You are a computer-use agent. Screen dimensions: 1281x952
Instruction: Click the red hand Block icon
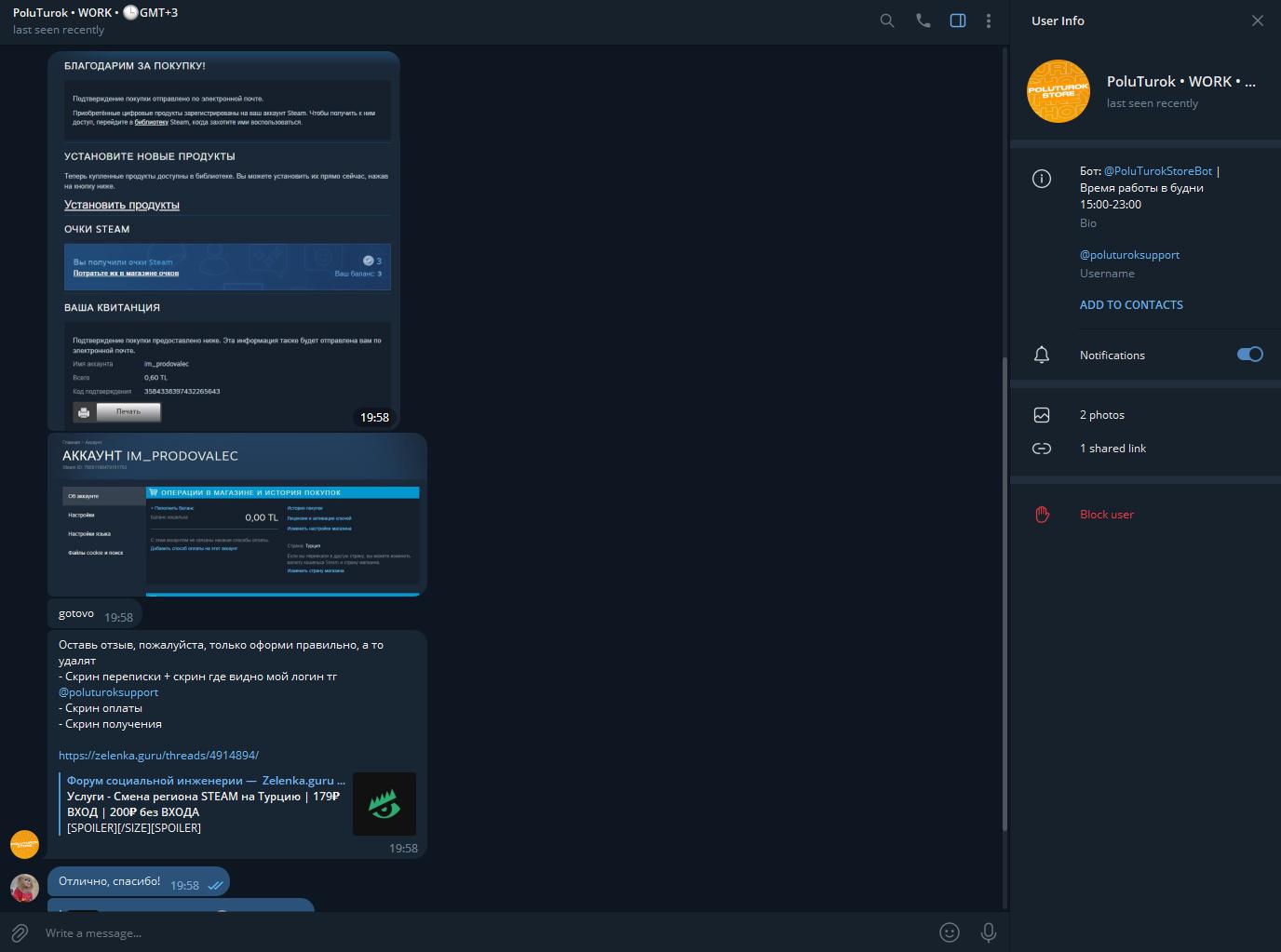point(1042,515)
